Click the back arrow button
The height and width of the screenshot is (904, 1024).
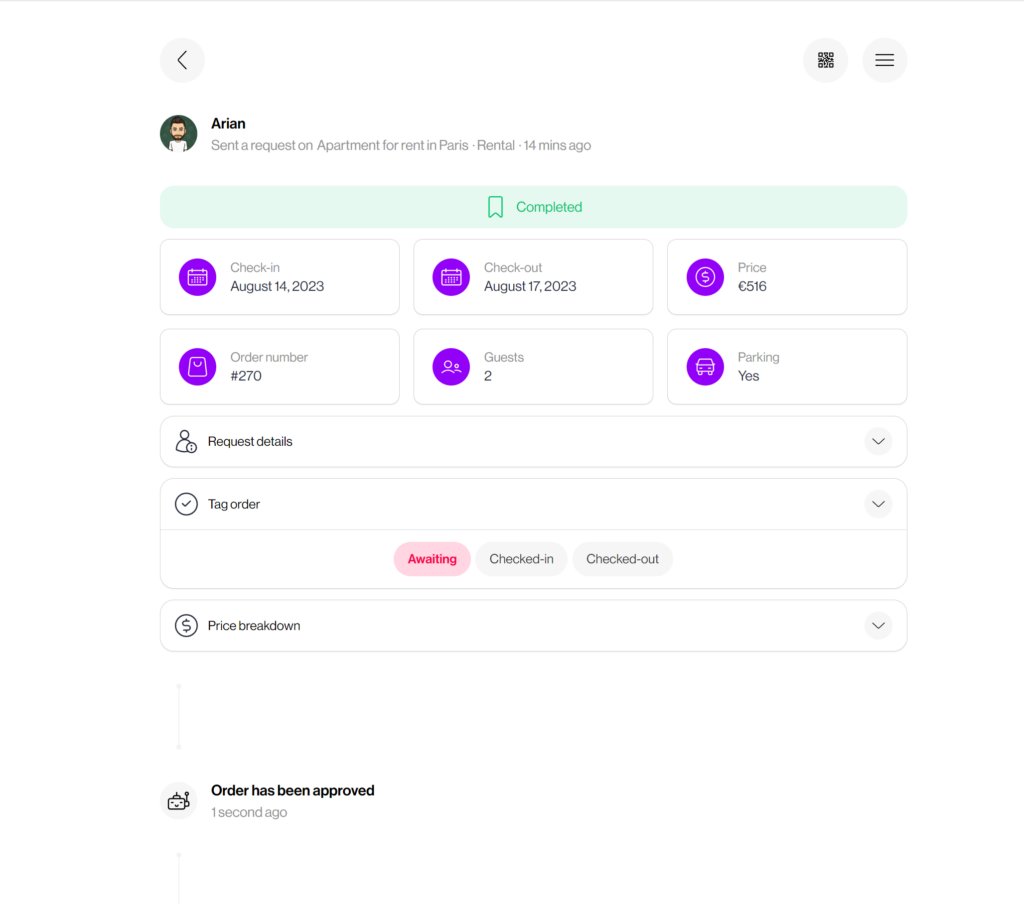click(182, 60)
